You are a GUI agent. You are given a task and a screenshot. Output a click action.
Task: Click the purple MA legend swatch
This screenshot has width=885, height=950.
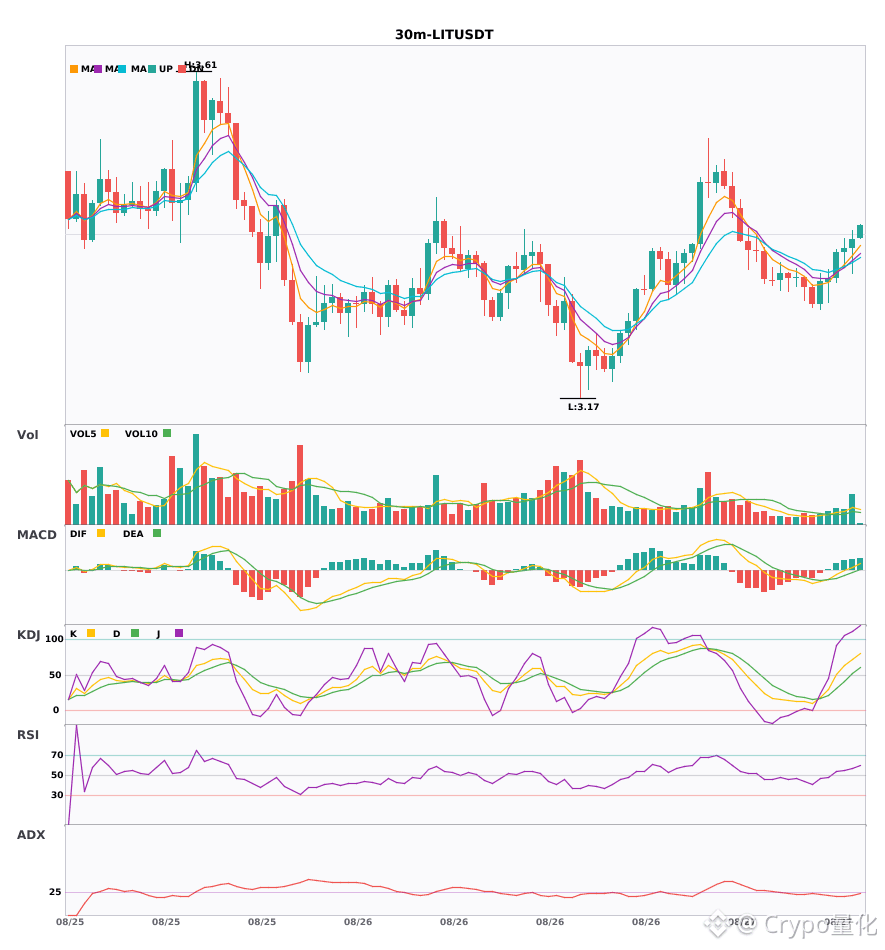tap(98, 69)
